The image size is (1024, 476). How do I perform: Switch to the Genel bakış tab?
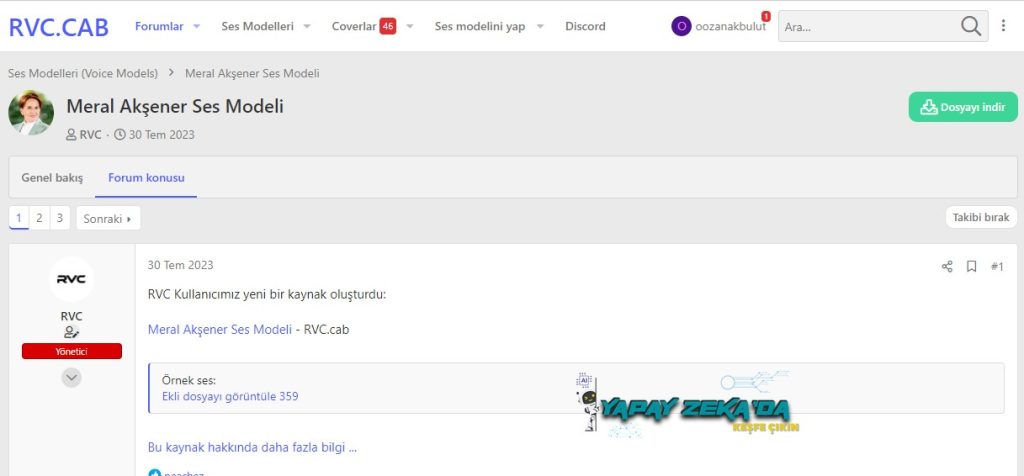52,178
